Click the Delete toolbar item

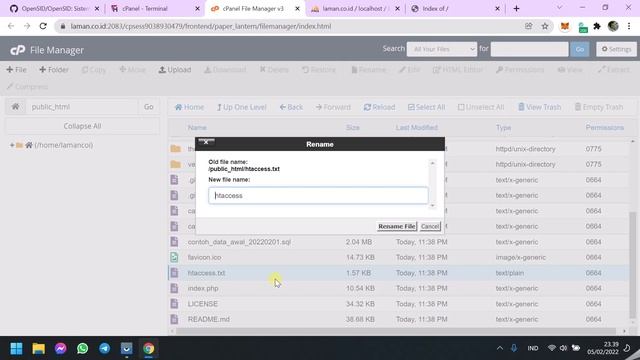click(x=274, y=70)
